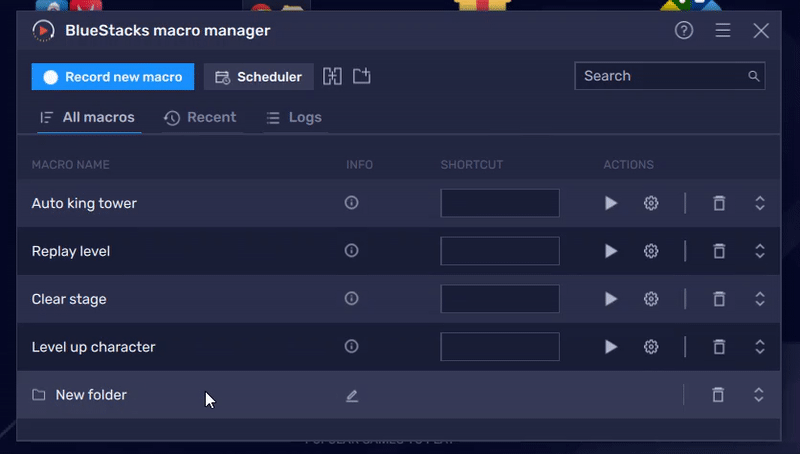The width and height of the screenshot is (800, 454).
Task: Open the hamburger menu
Action: point(722,31)
